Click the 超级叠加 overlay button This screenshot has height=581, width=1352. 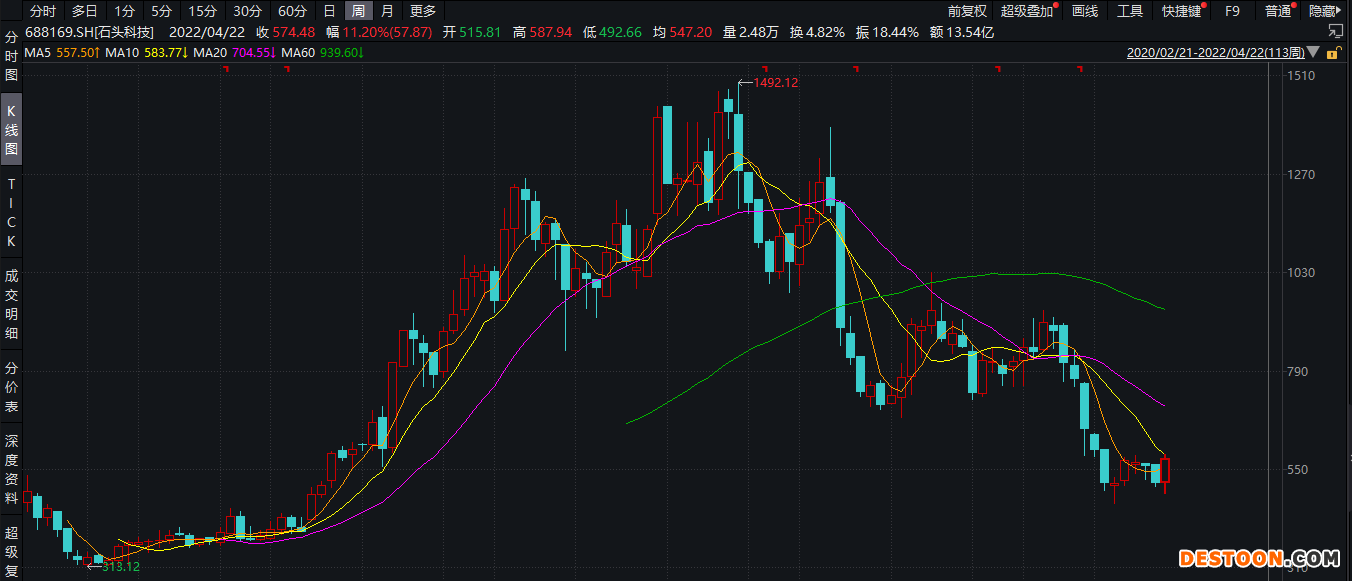(x=1027, y=11)
